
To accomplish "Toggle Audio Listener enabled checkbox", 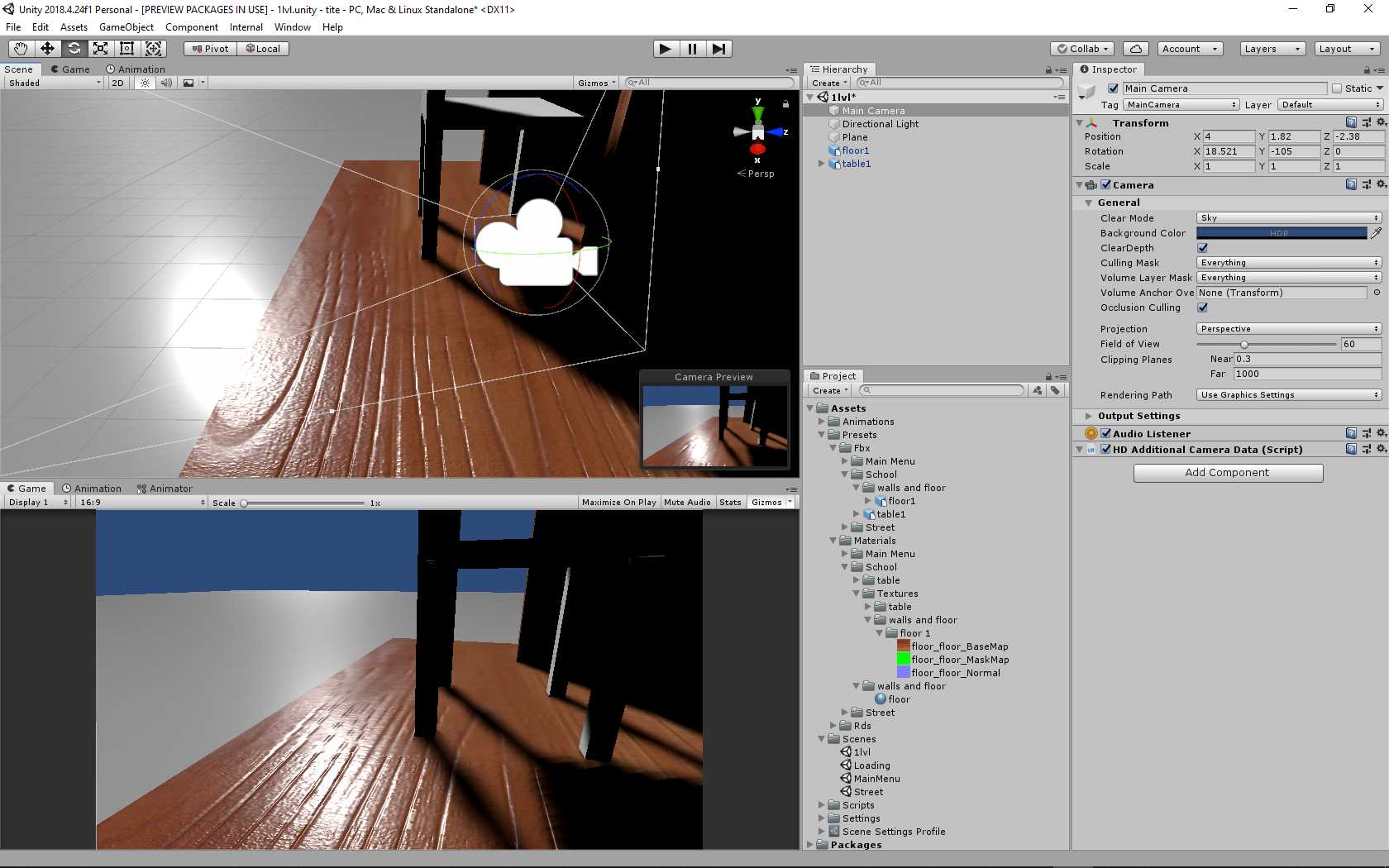I will [x=1106, y=433].
